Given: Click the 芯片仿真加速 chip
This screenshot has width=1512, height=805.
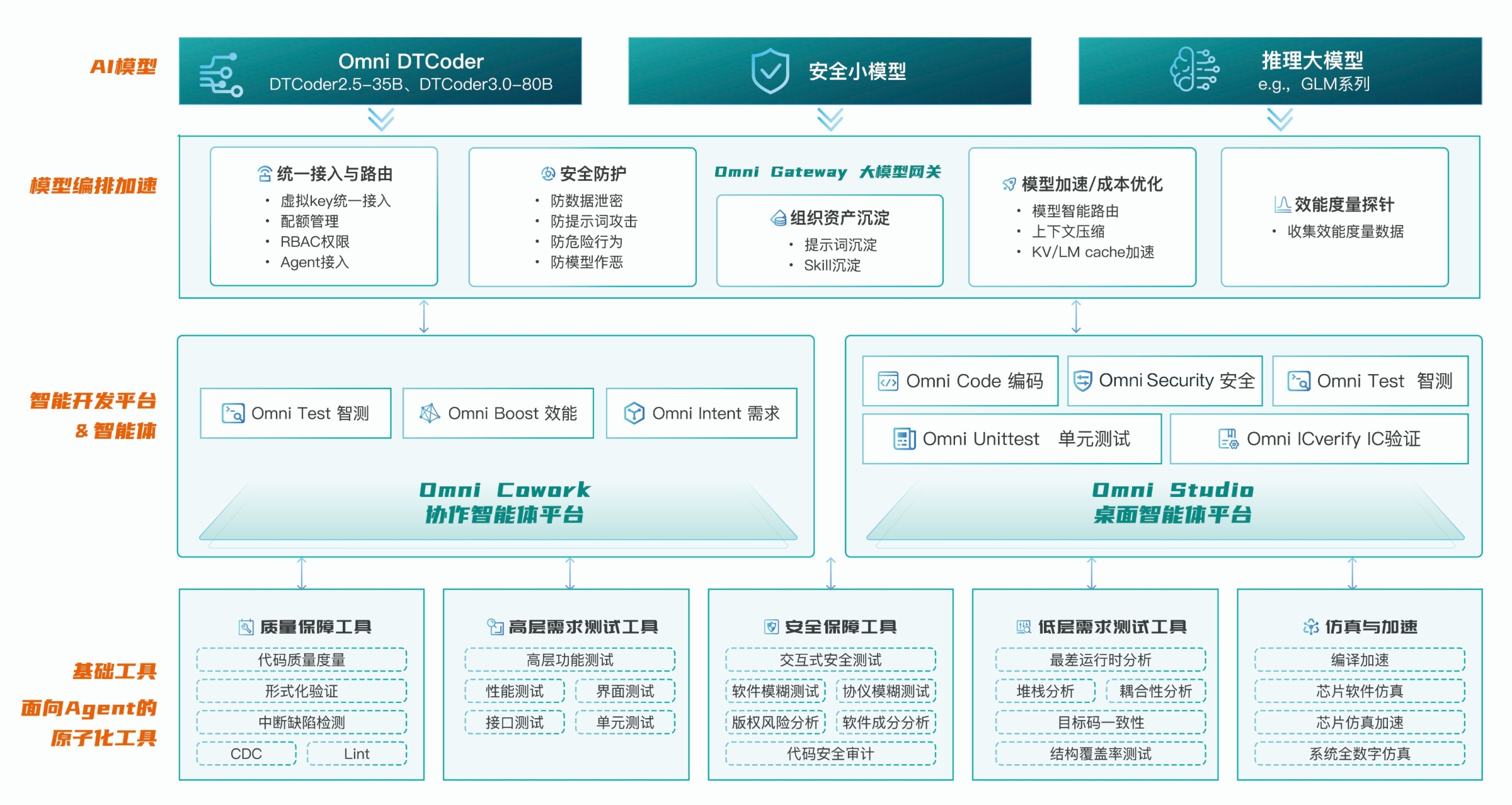Looking at the screenshot, I should pos(1360,722).
